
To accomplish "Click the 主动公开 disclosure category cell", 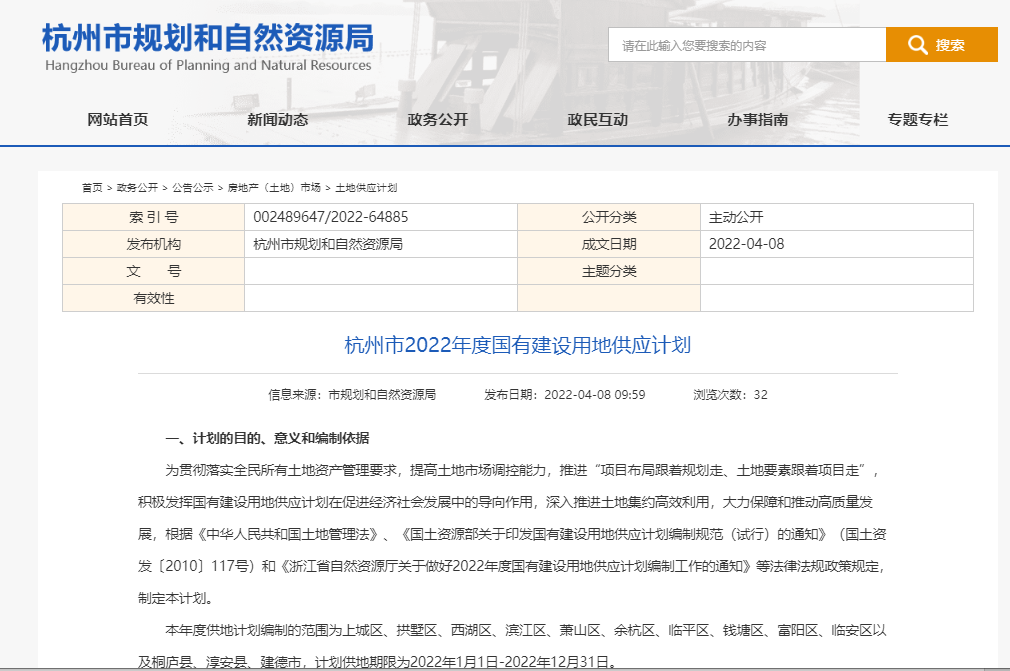I will 736,217.
